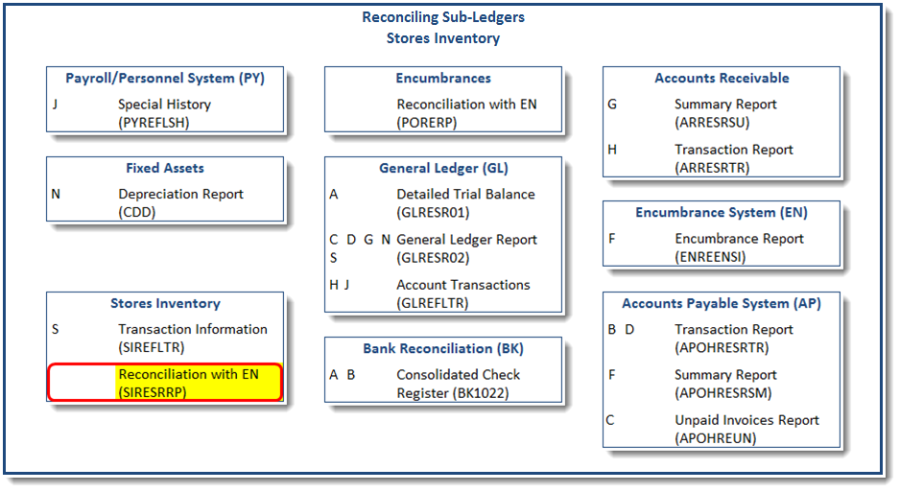Open Detailed Trial Balance (GLRESR01)
Screen dimensions: 900x492
[465, 203]
